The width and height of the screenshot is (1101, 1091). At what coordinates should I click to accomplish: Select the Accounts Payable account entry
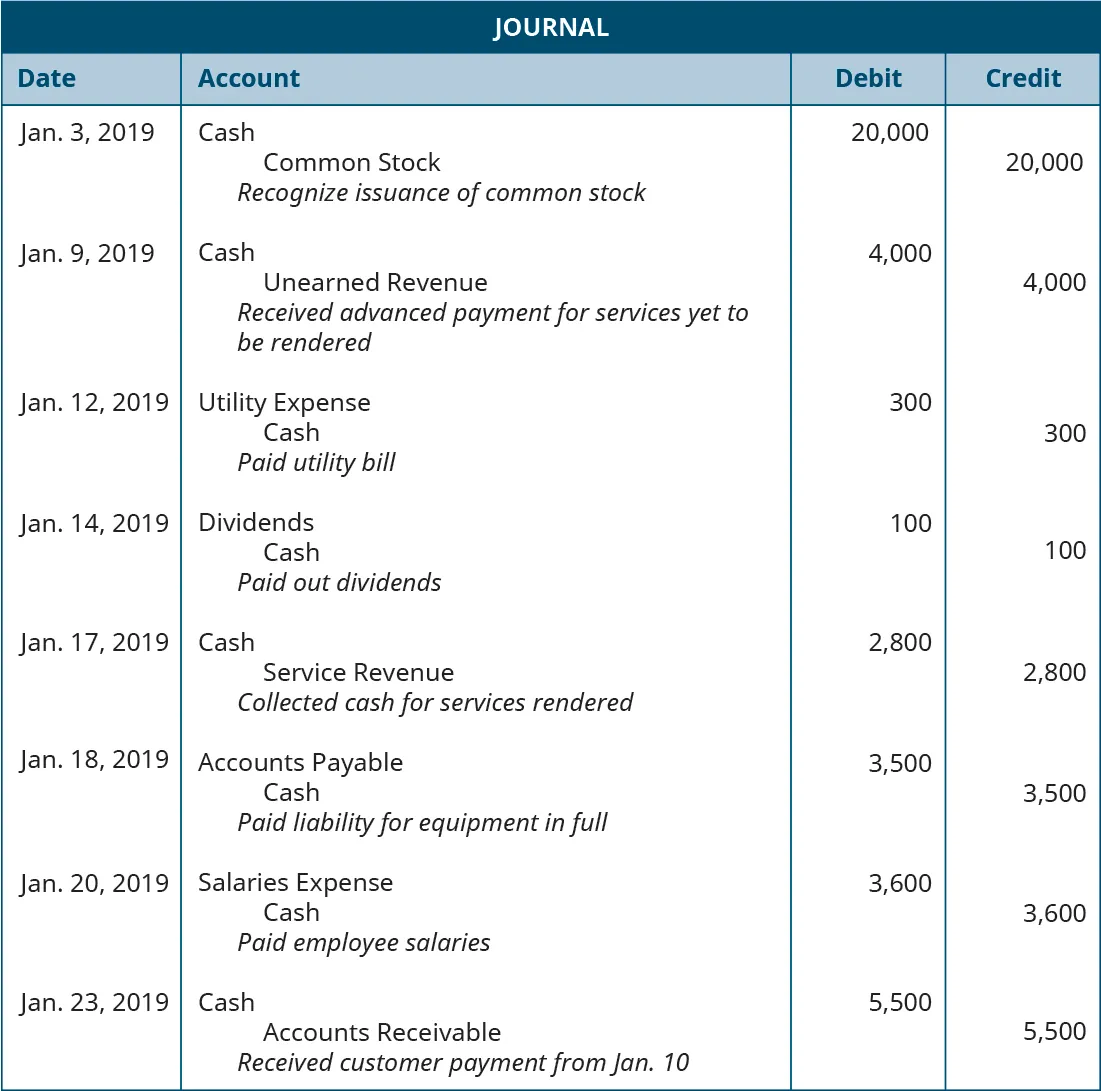click(300, 763)
